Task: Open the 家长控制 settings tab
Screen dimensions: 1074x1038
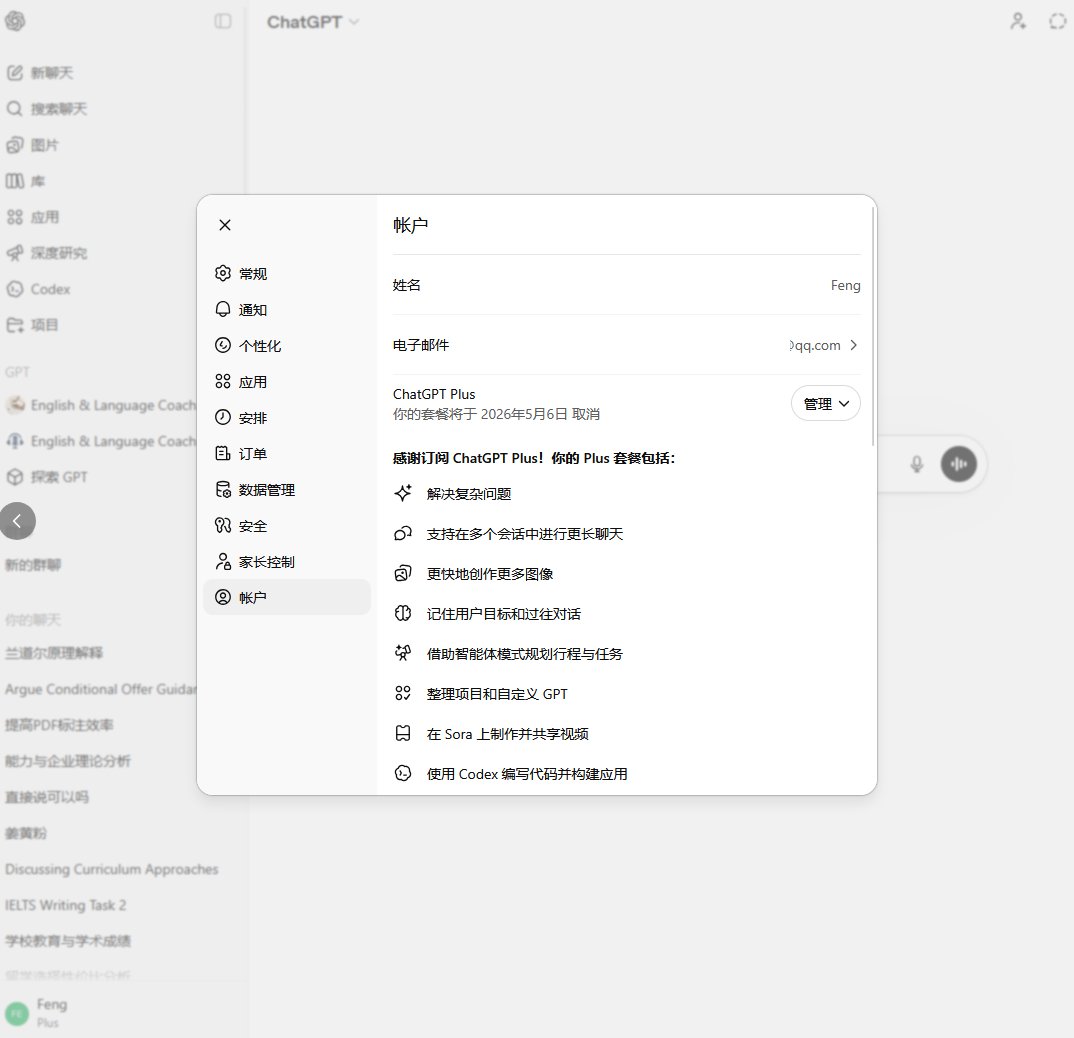Action: click(x=287, y=562)
